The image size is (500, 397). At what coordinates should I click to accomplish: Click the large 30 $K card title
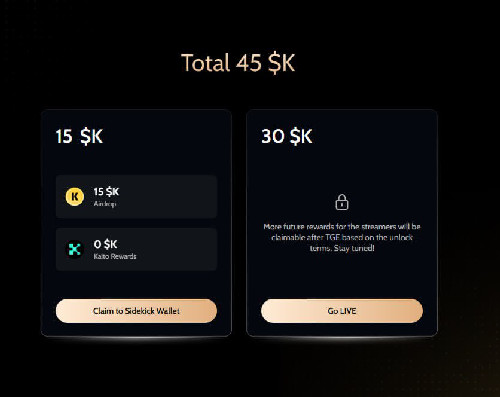click(287, 136)
